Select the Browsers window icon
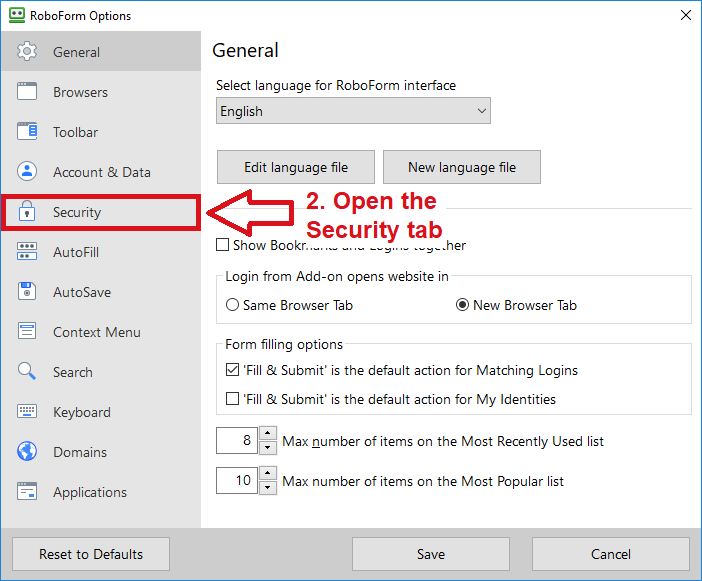The image size is (702, 581). [27, 92]
